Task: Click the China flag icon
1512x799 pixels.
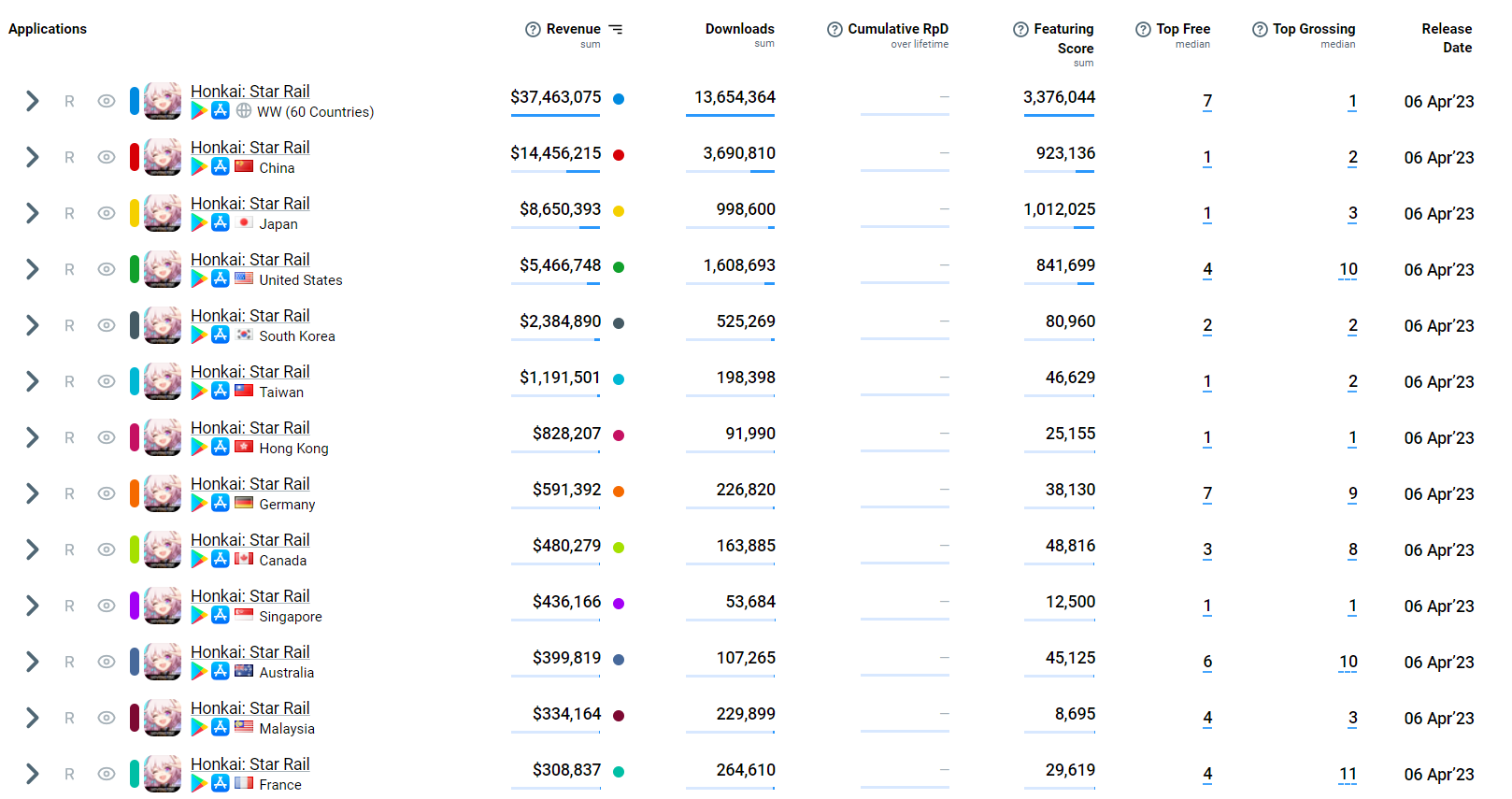Action: pos(244,166)
